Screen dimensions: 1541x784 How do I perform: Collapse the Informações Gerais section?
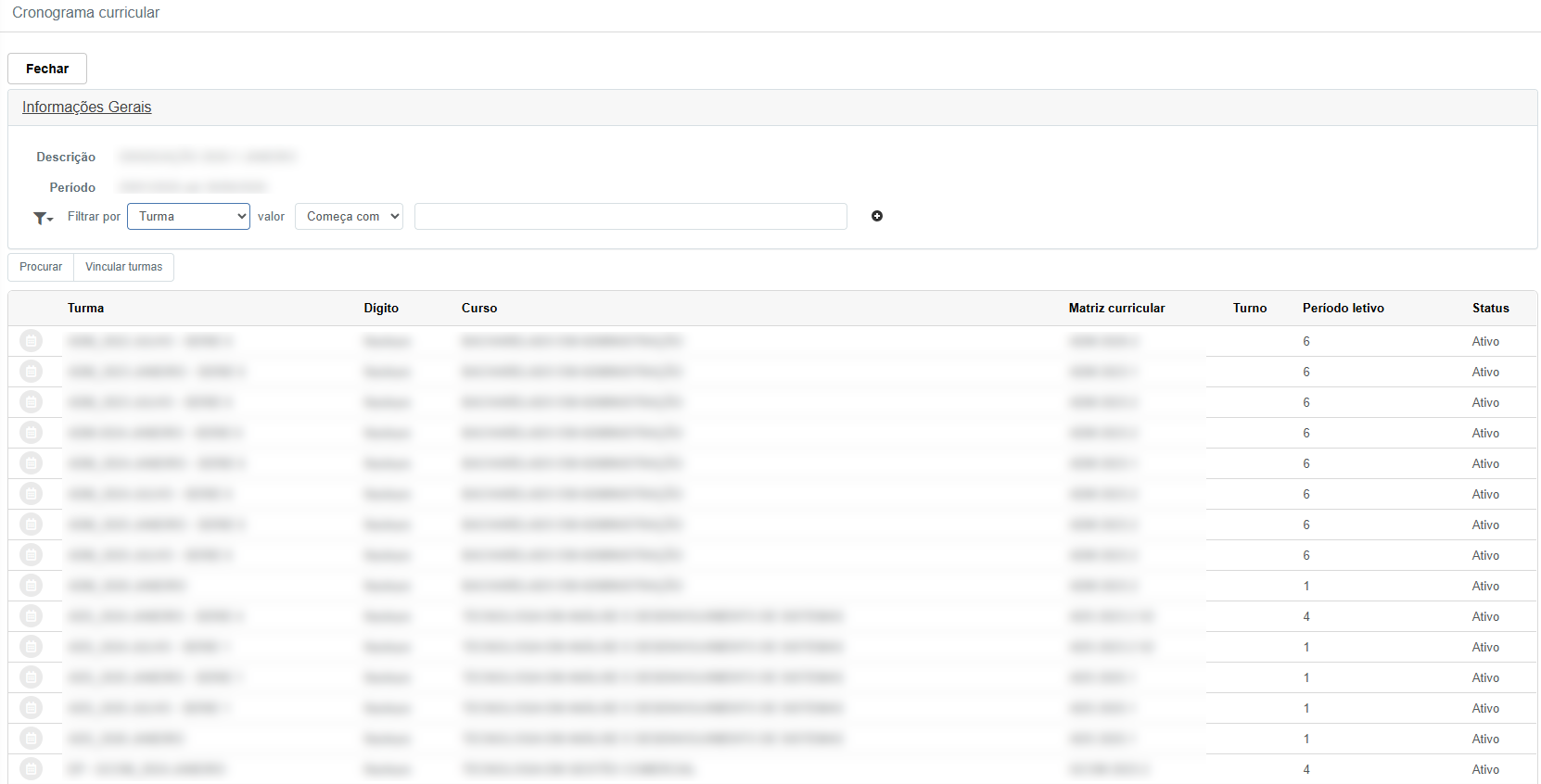(x=86, y=107)
